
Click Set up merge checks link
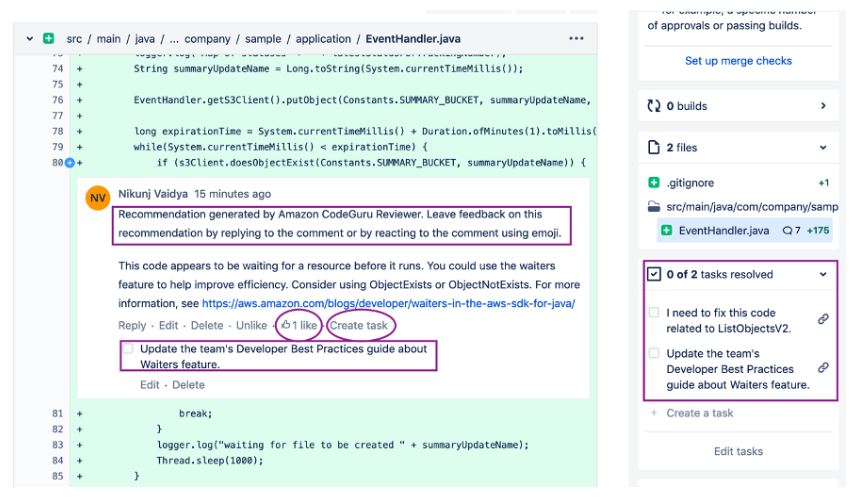click(x=737, y=61)
